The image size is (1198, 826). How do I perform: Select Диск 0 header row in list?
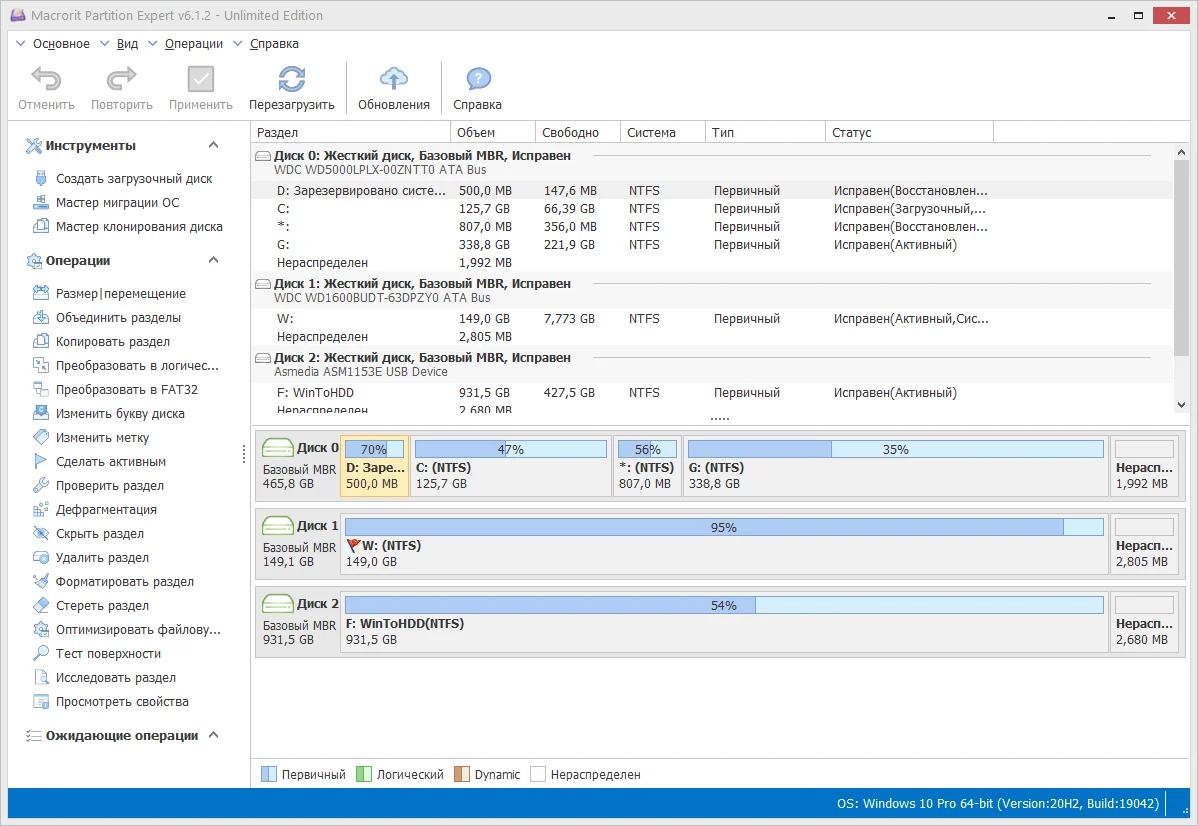(712, 162)
